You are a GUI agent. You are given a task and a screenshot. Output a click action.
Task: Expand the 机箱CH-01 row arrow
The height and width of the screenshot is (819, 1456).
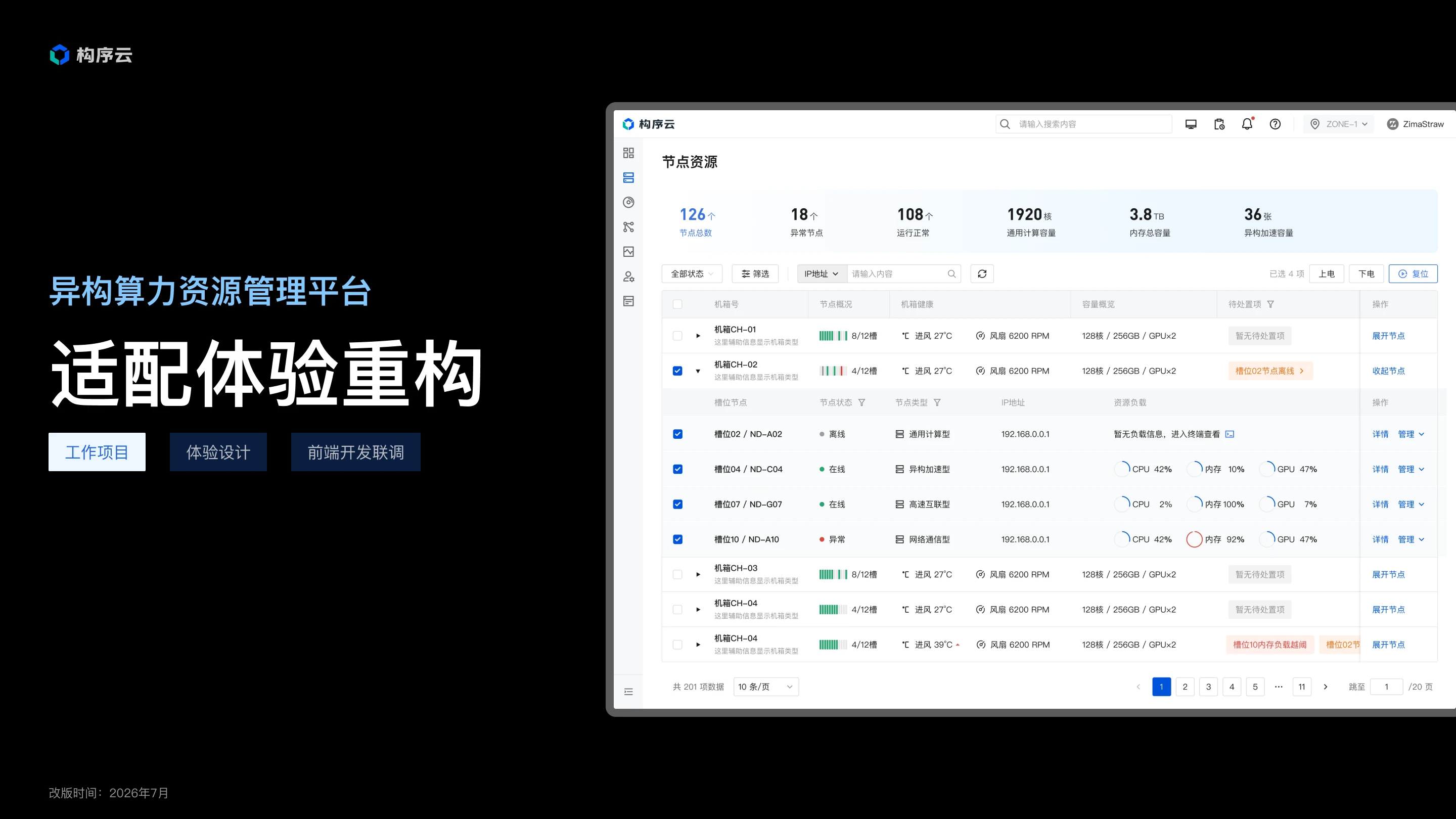[x=698, y=336]
